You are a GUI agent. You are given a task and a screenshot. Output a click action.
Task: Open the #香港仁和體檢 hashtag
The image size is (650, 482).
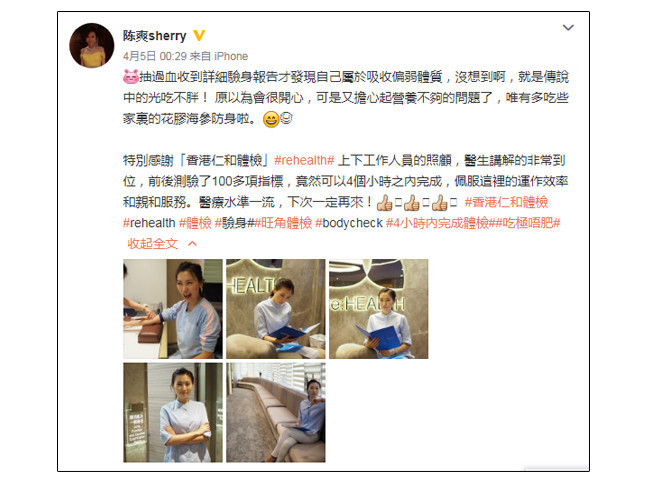(x=506, y=202)
